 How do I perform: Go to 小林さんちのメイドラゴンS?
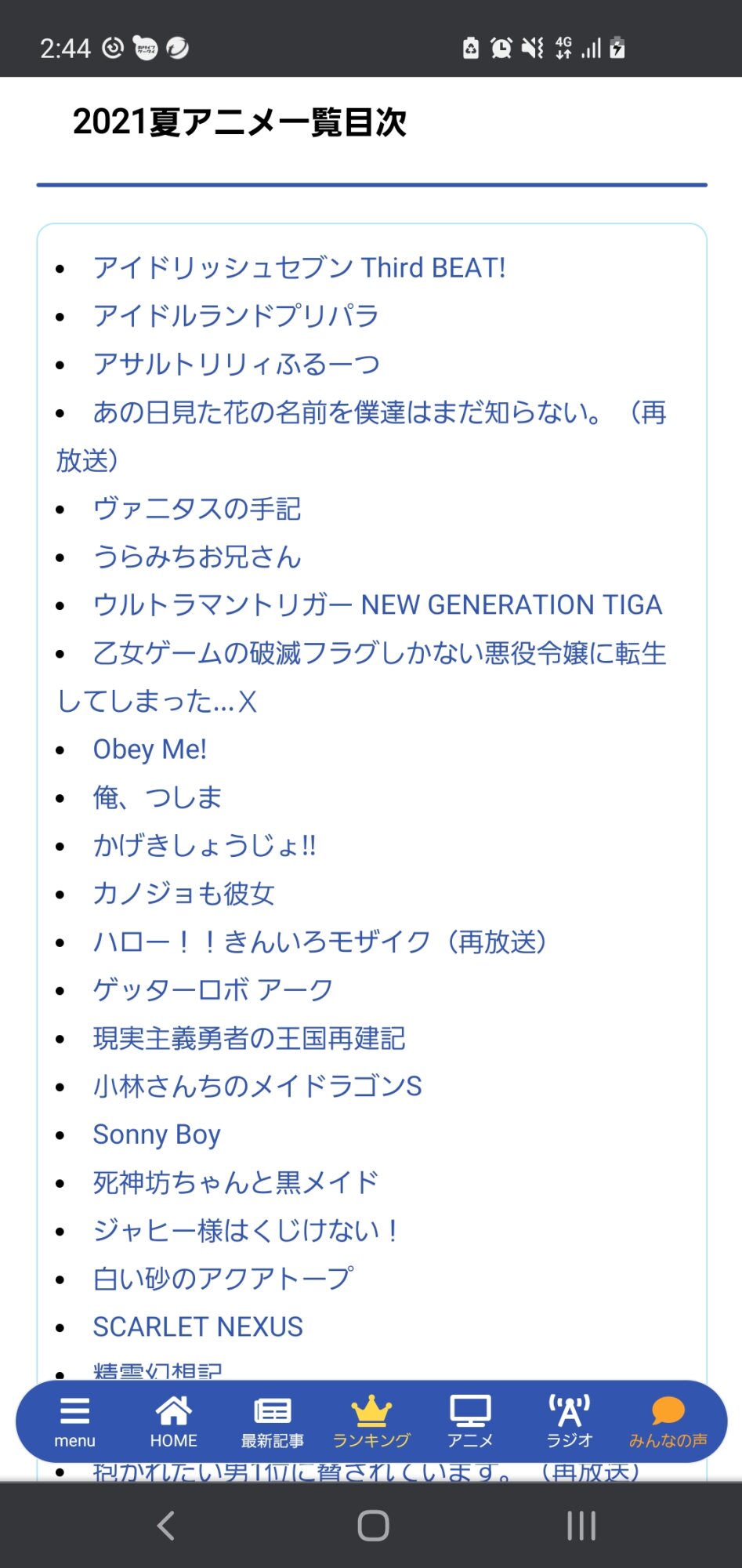tap(257, 1087)
